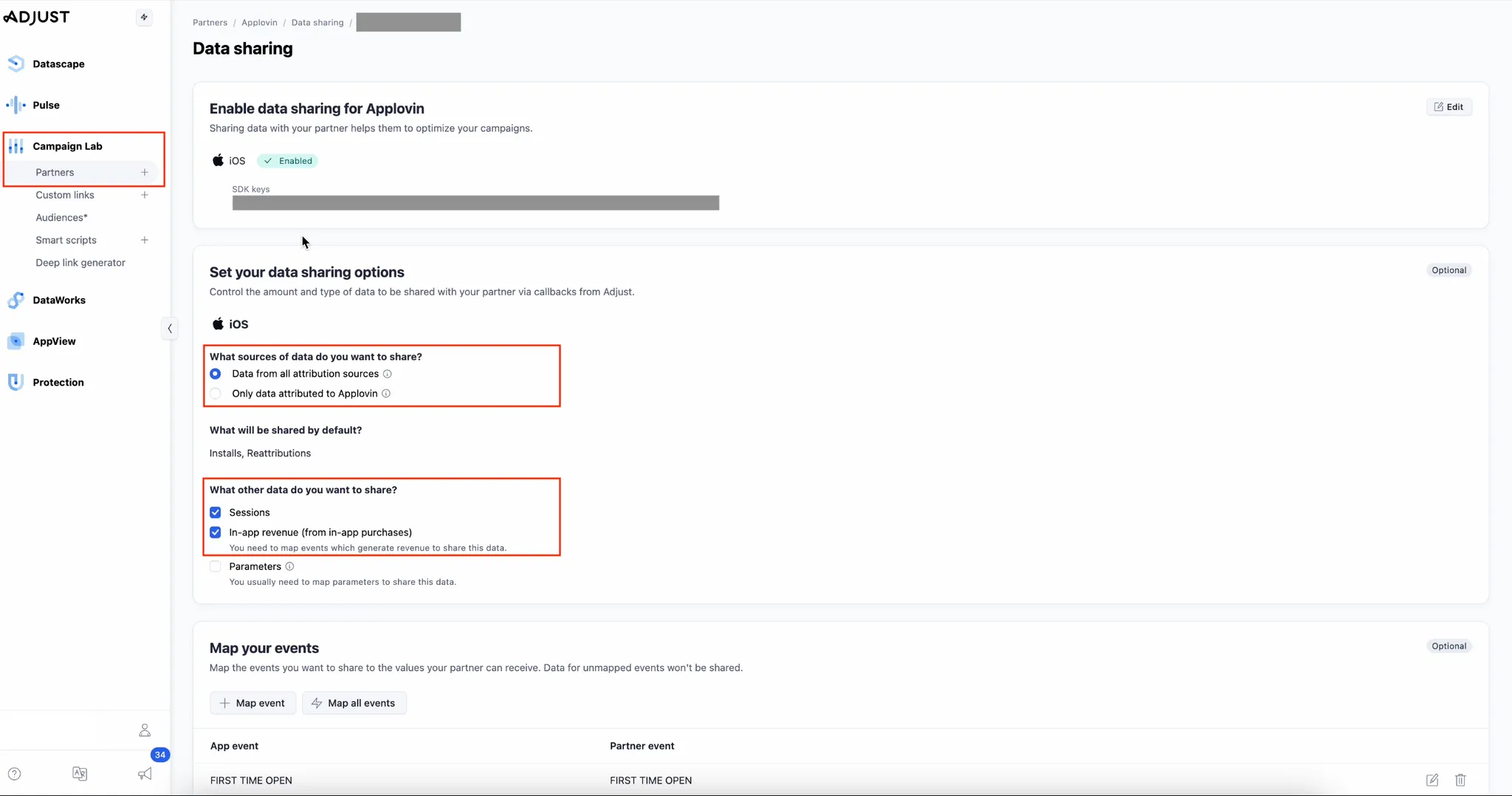
Task: Click the plus icon next to Smart scripts
Action: (x=145, y=240)
